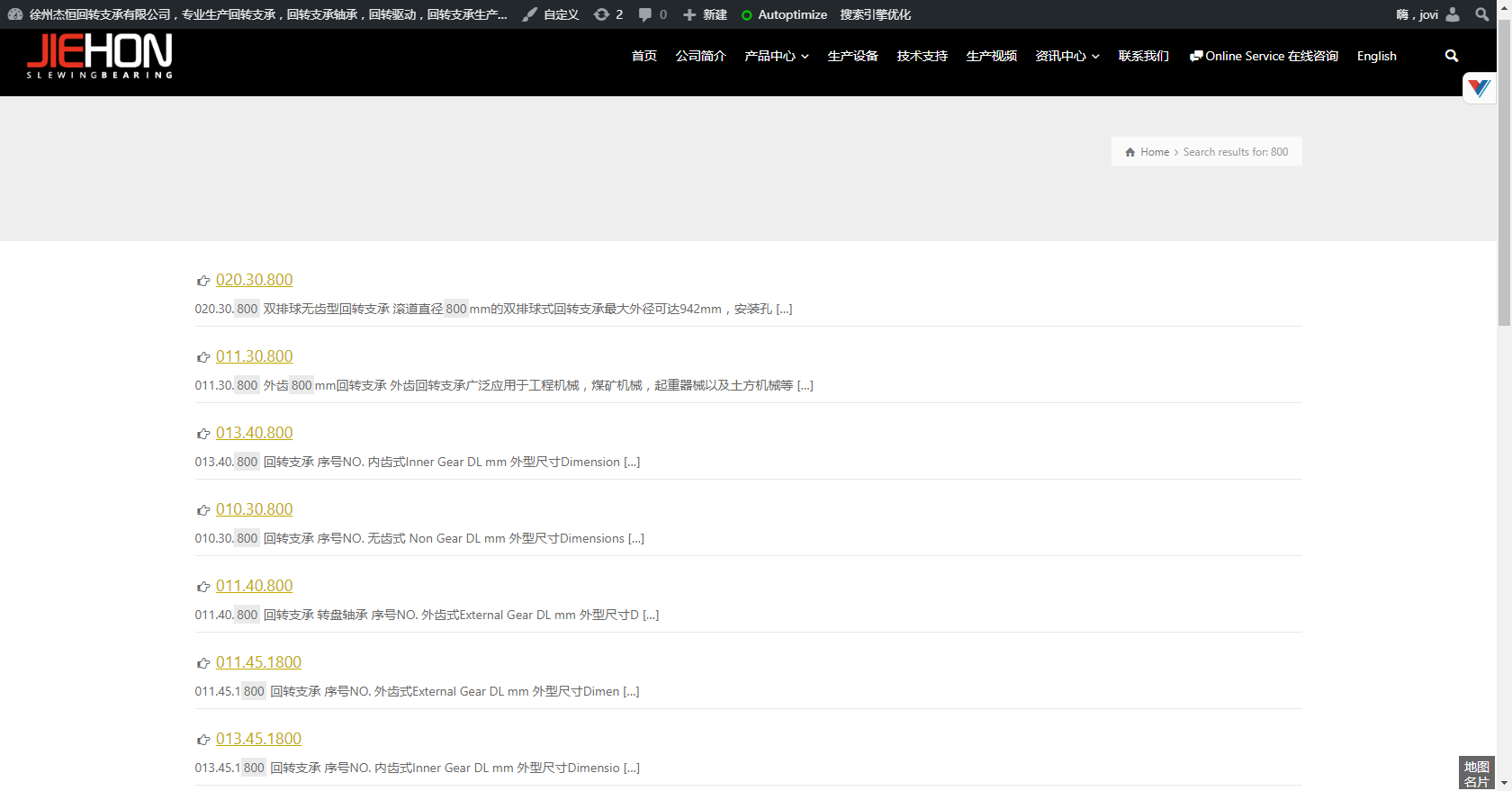Open the 011.40.800 result link
The width and height of the screenshot is (1512, 791).
254,586
